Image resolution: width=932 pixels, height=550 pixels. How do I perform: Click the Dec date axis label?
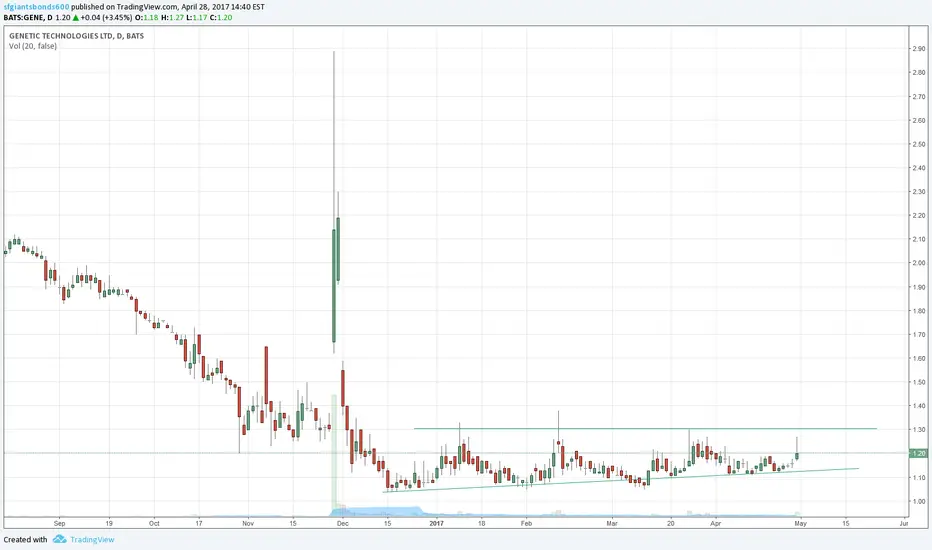pos(342,524)
